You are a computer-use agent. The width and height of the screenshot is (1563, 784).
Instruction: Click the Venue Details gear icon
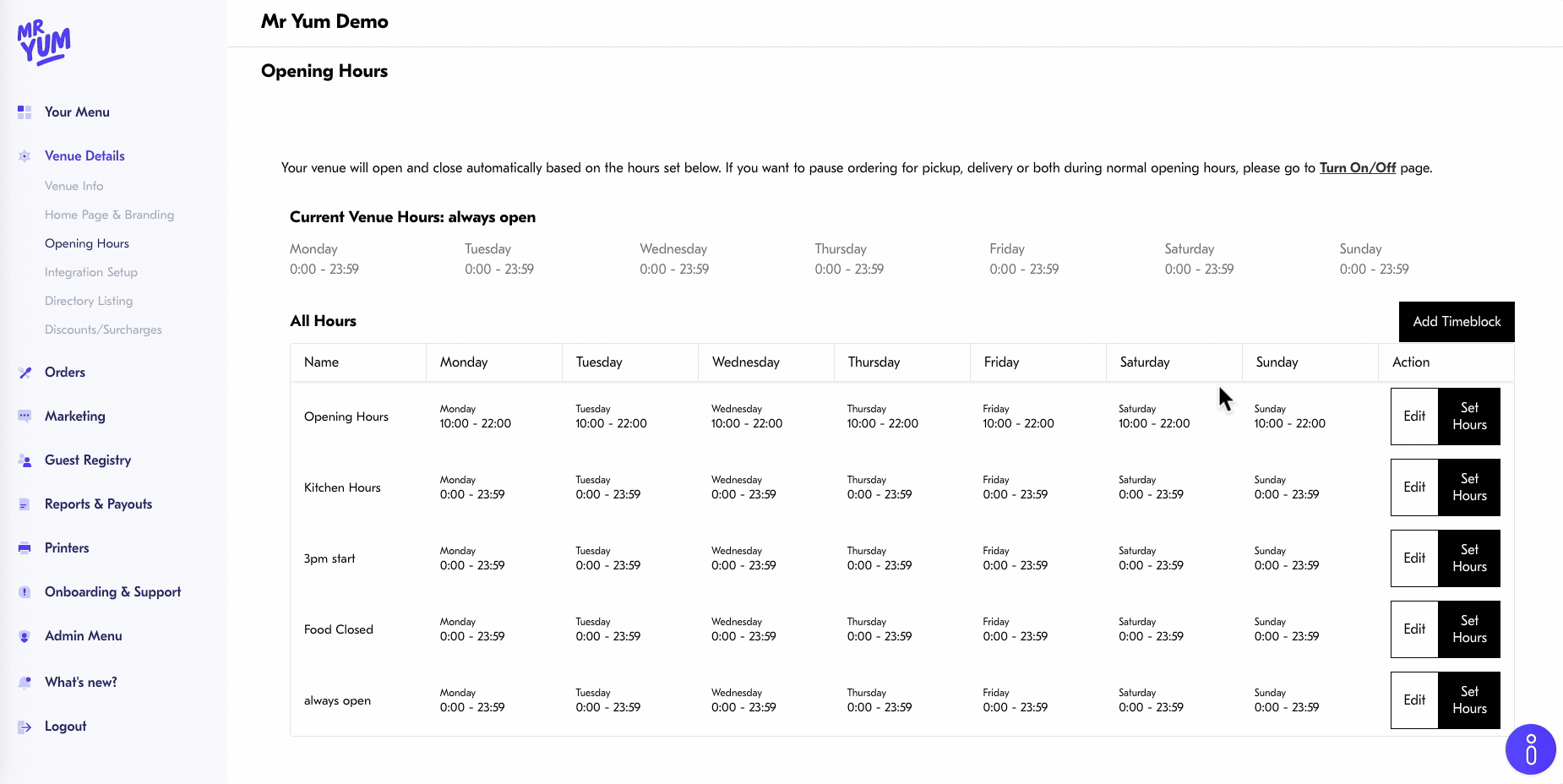(25, 156)
